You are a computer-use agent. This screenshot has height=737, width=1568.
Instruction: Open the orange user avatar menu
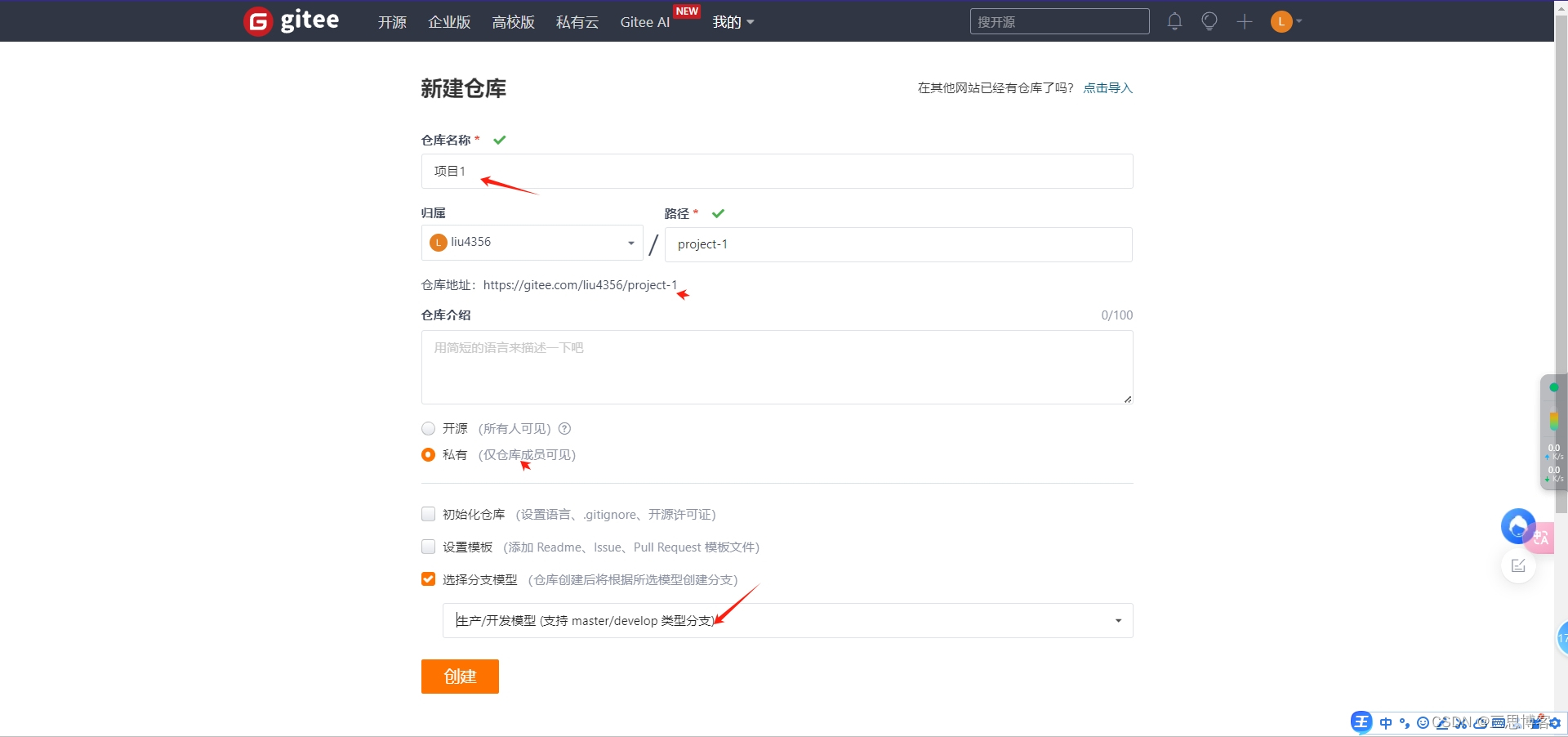1281,21
